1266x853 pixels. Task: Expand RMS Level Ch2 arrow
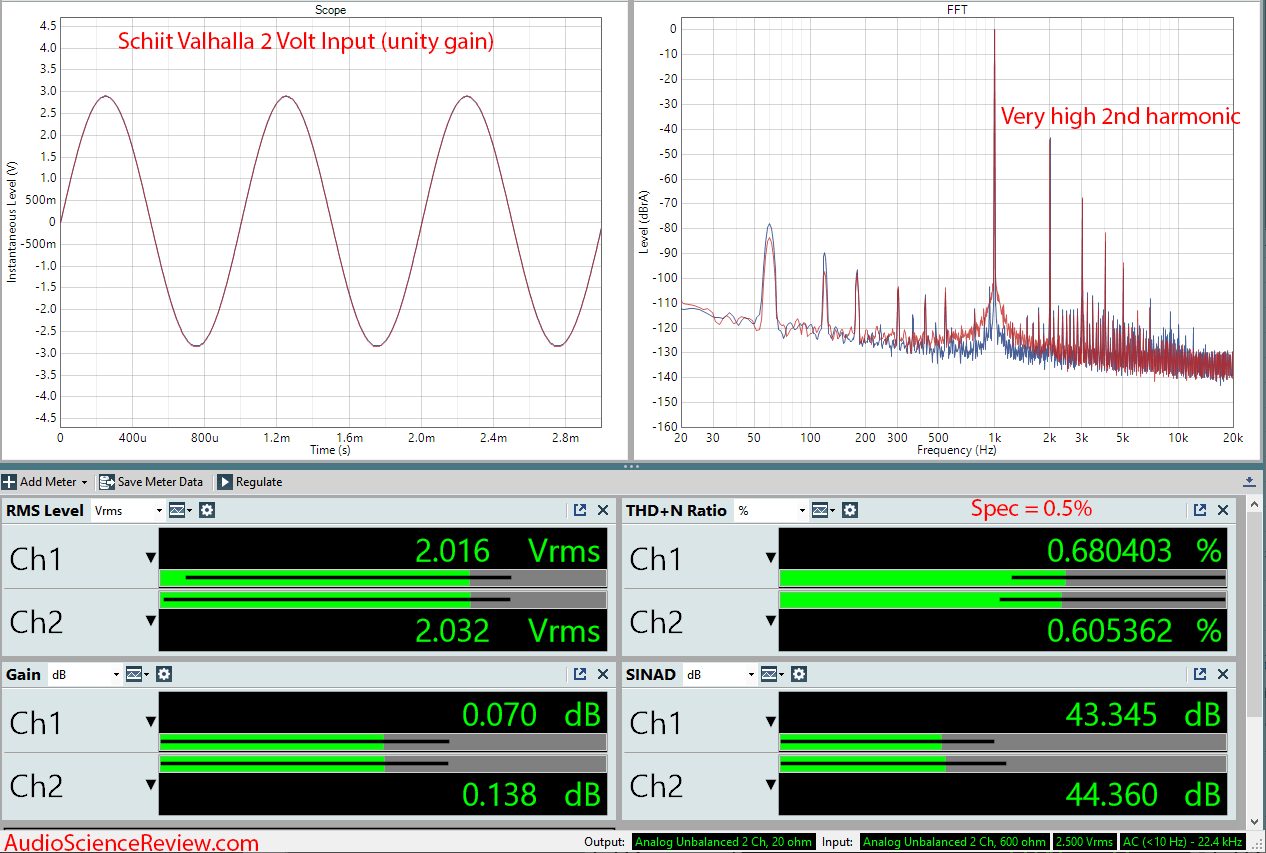click(x=151, y=621)
